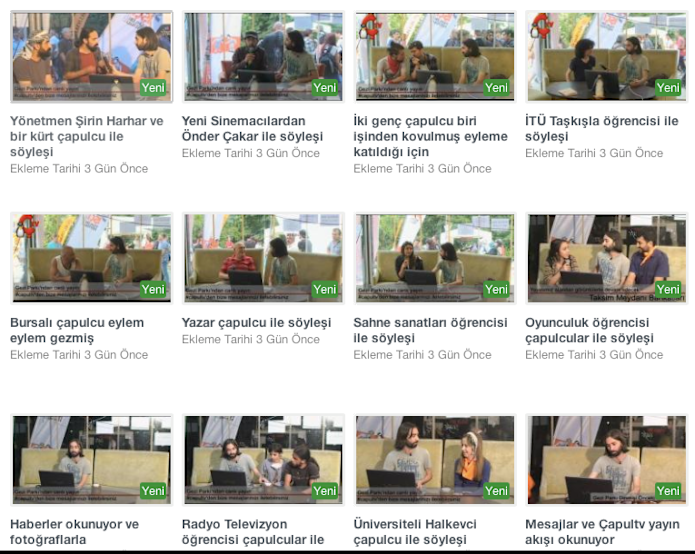
Task: Click the Yeni badge on Üniversiteli Halkevci video
Action: [496, 491]
